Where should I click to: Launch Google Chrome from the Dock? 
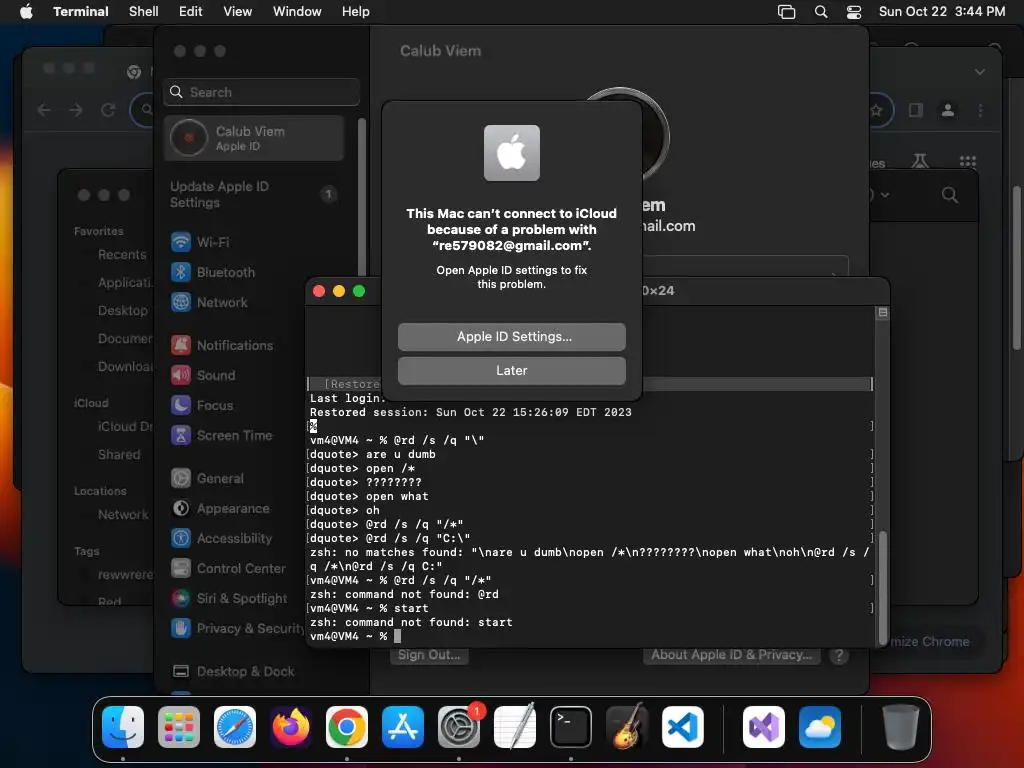tap(347, 727)
